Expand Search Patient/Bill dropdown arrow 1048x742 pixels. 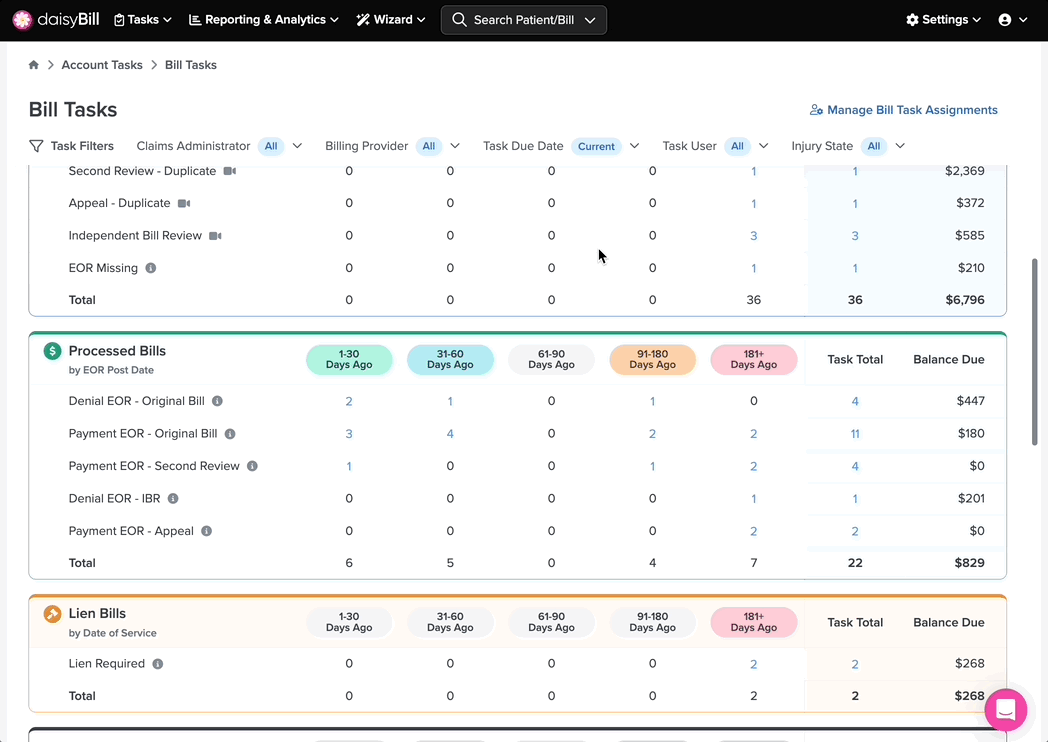[x=590, y=20]
